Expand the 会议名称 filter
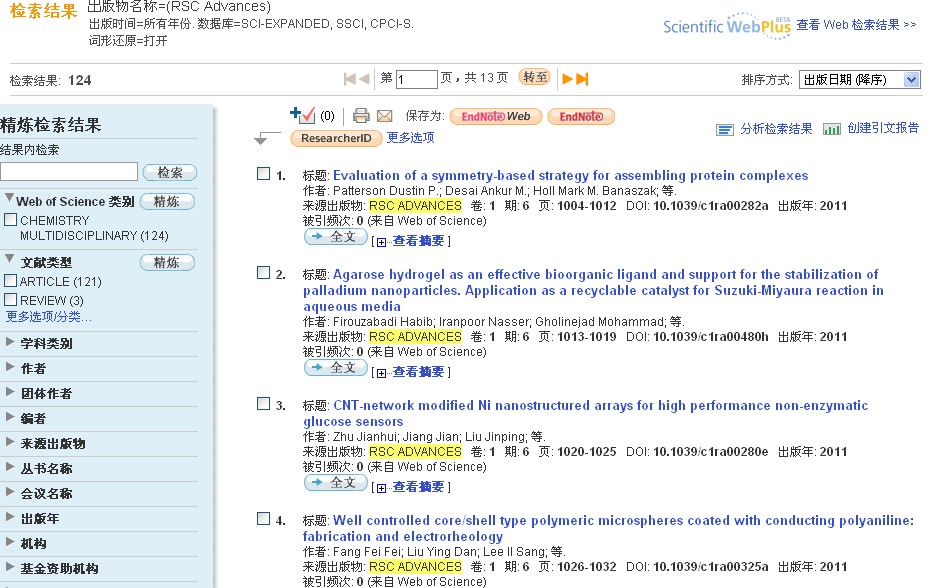 [10, 491]
